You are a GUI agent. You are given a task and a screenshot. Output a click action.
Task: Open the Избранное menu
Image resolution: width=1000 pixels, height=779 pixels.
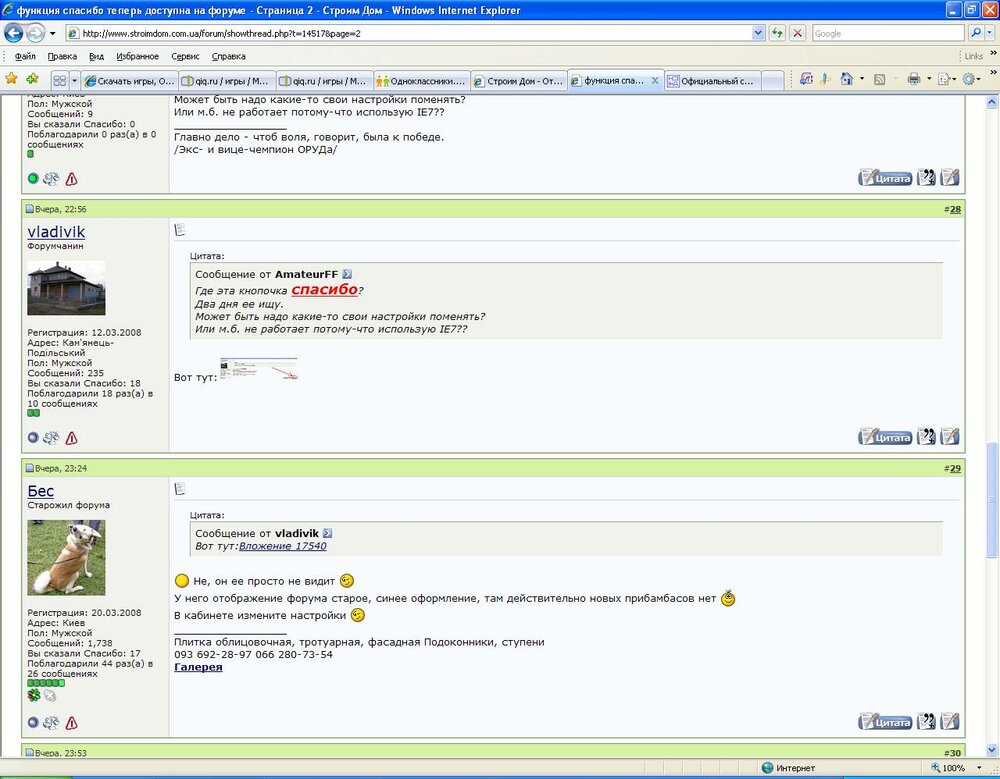137,56
